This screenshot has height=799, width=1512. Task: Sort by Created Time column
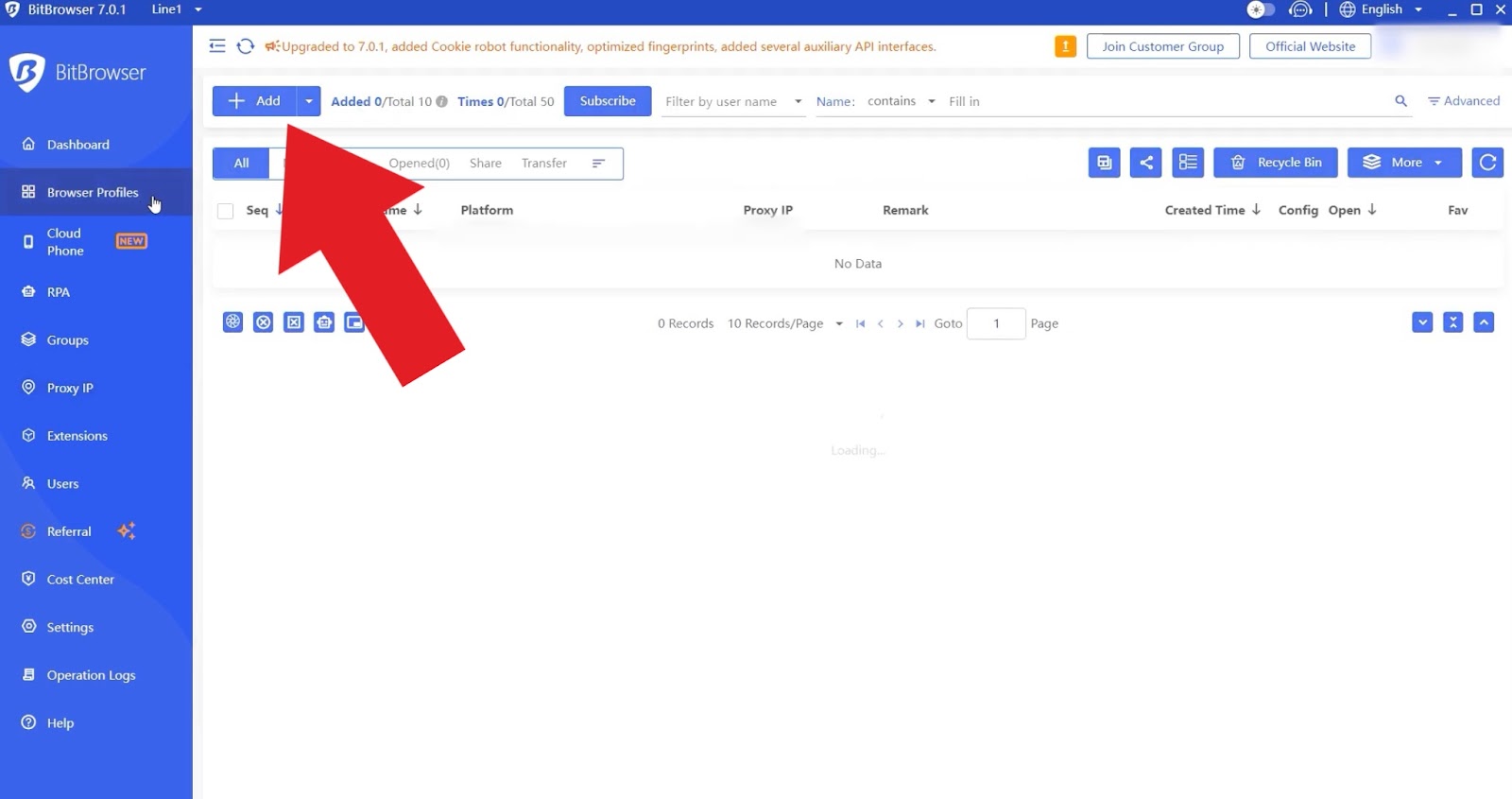1212,211
